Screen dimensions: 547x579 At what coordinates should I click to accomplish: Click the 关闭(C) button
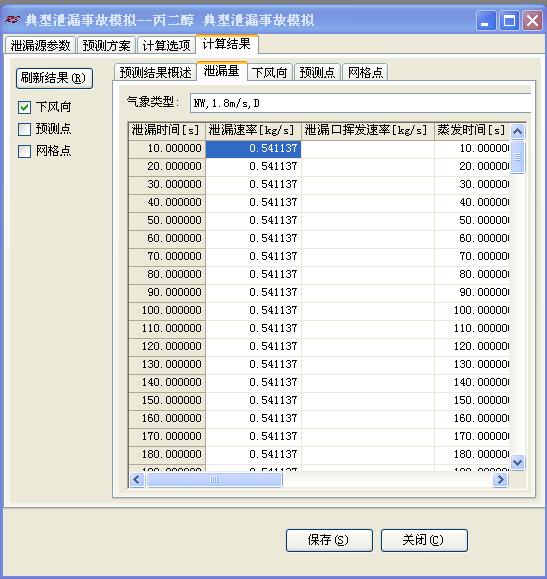(x=424, y=540)
